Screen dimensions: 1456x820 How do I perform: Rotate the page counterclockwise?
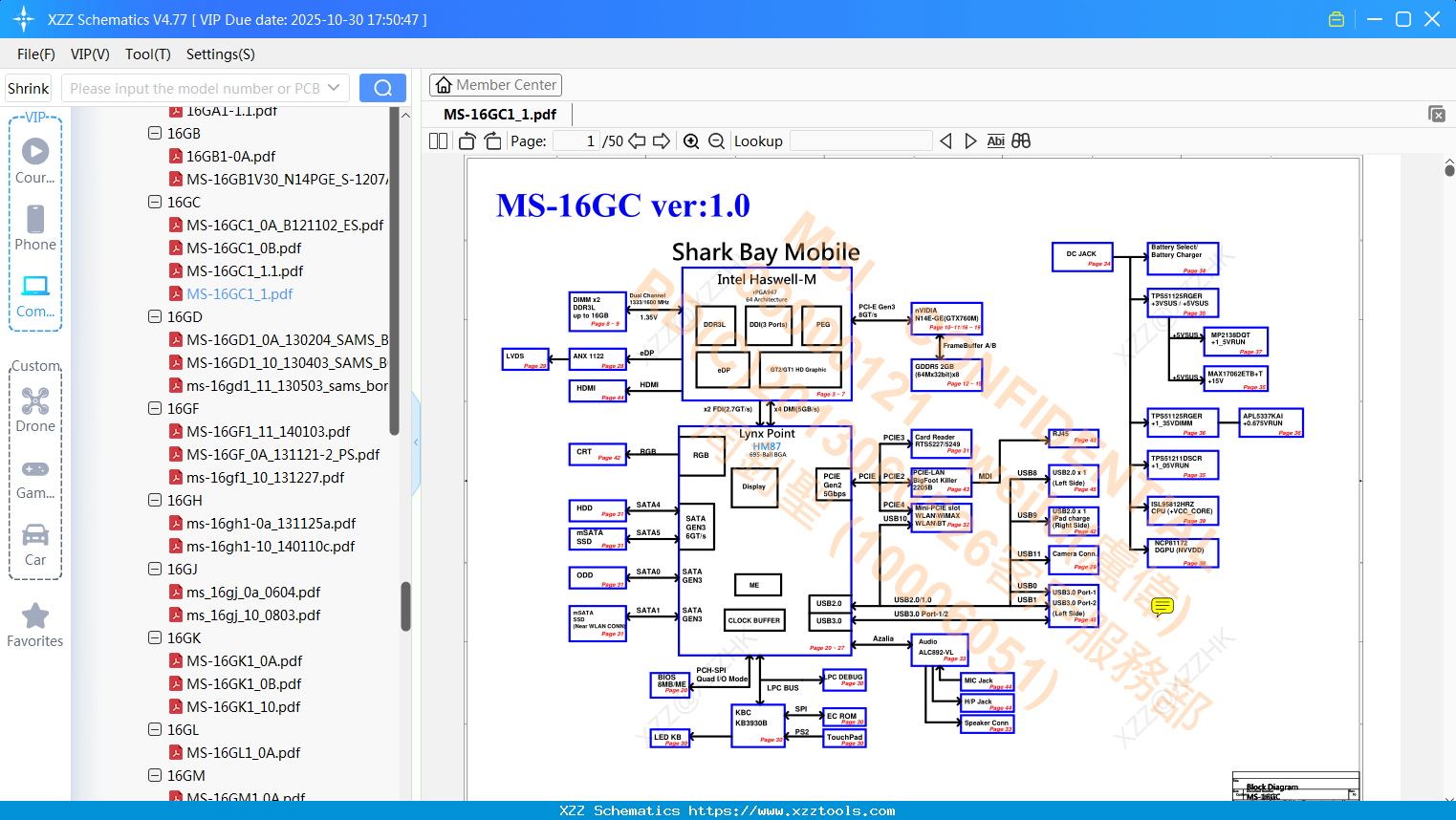coord(467,141)
